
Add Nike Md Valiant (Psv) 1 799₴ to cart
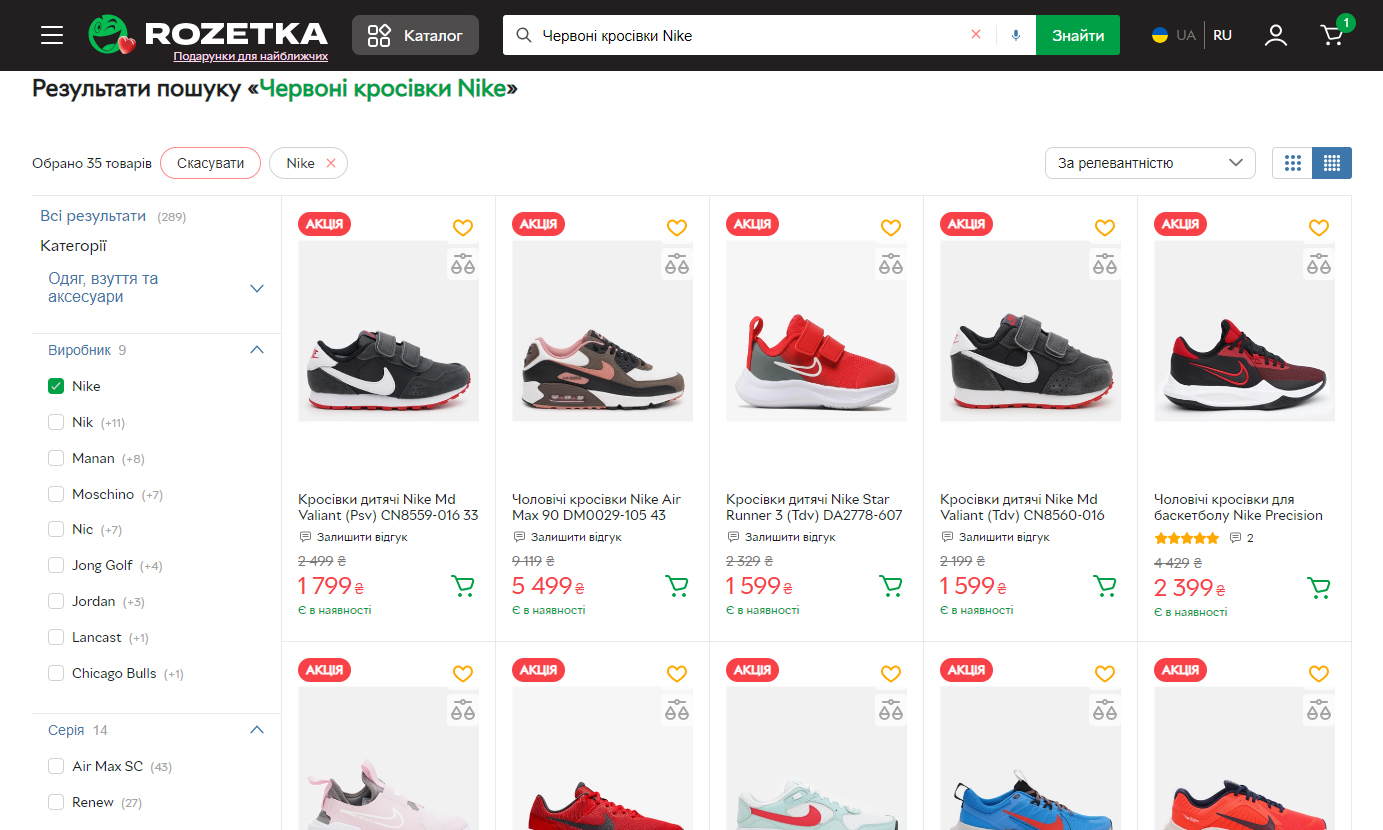click(463, 586)
